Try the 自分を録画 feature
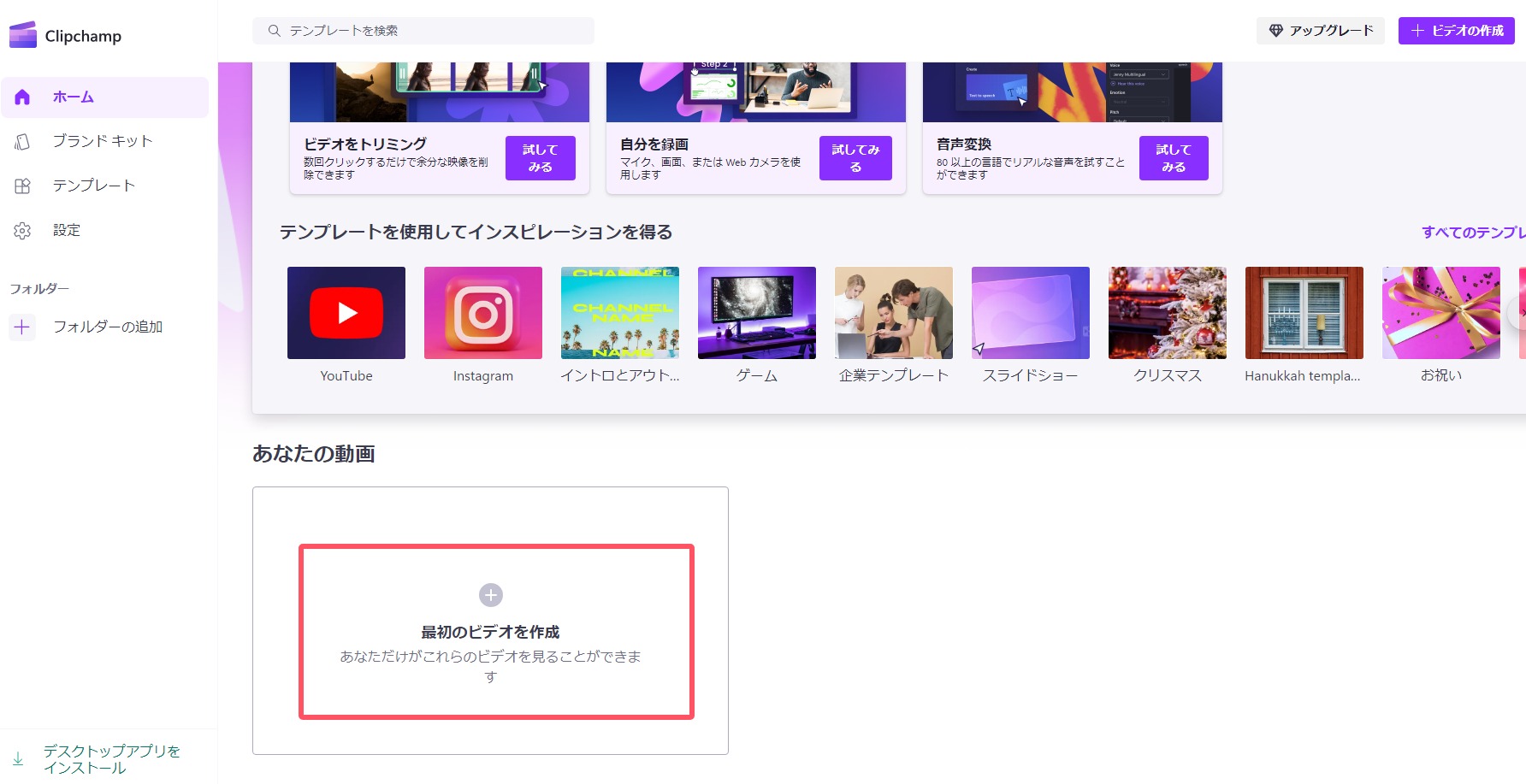1526x784 pixels. [x=855, y=158]
